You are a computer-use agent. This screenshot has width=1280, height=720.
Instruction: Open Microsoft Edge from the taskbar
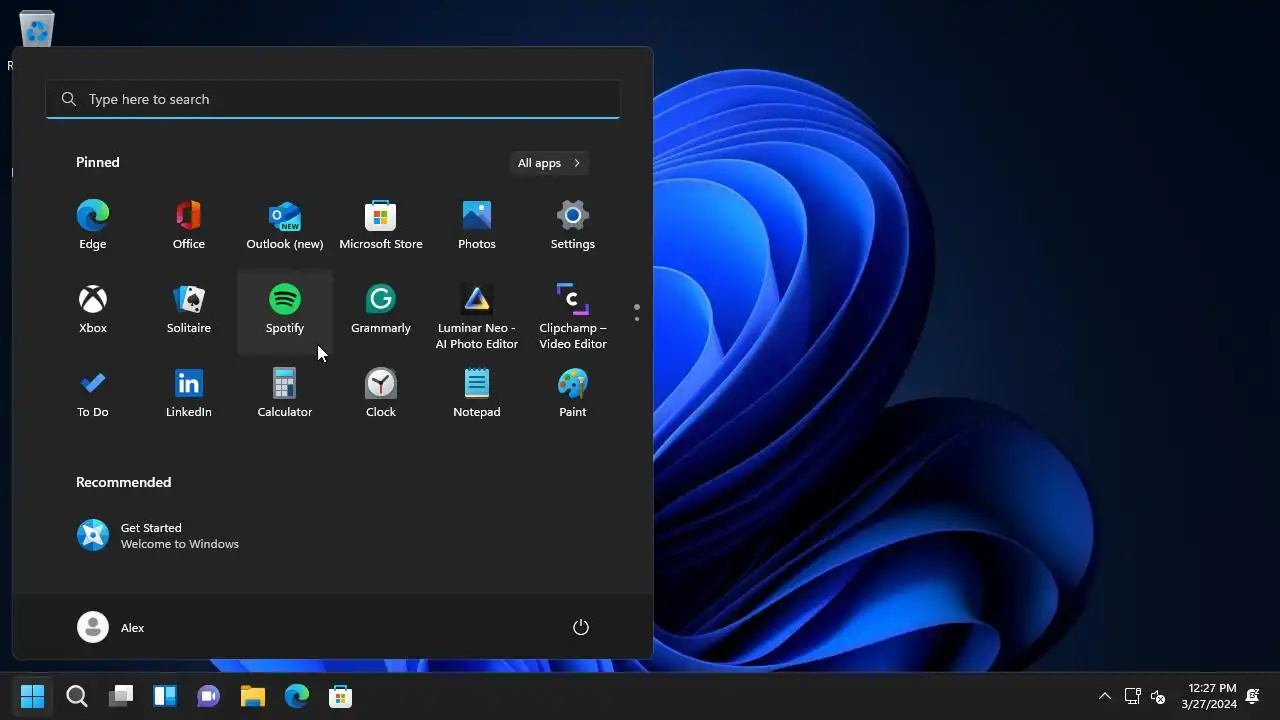tap(297, 696)
